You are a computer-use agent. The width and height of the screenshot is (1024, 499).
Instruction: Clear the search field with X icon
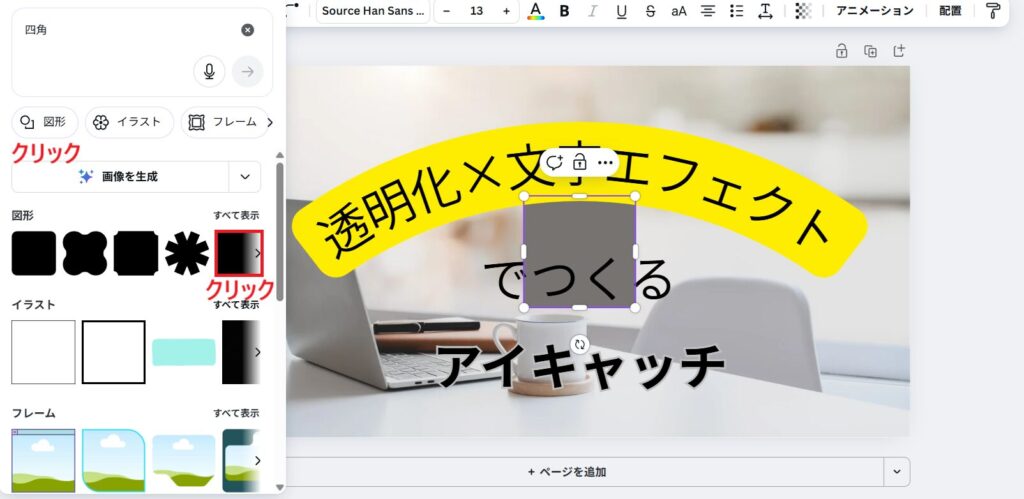pos(247,30)
